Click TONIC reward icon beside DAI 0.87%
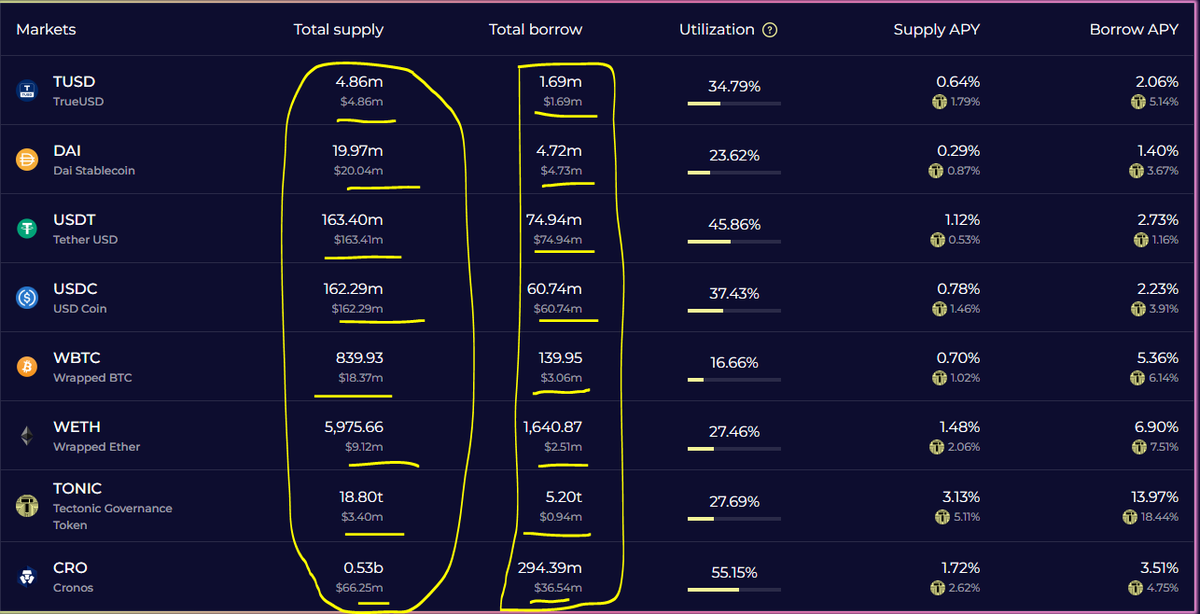1200x614 pixels. click(938, 171)
